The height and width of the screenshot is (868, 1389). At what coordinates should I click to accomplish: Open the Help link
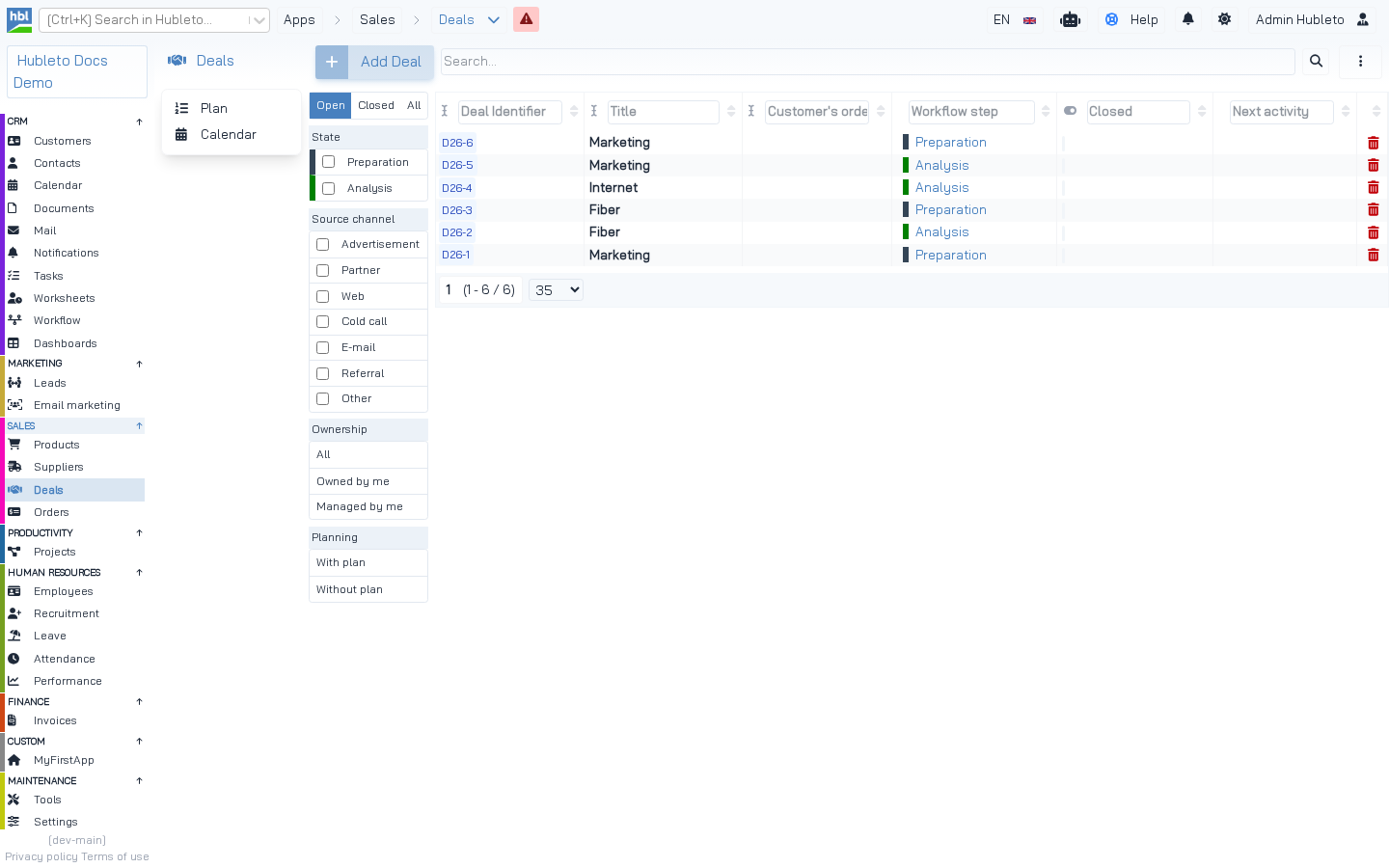(1132, 19)
